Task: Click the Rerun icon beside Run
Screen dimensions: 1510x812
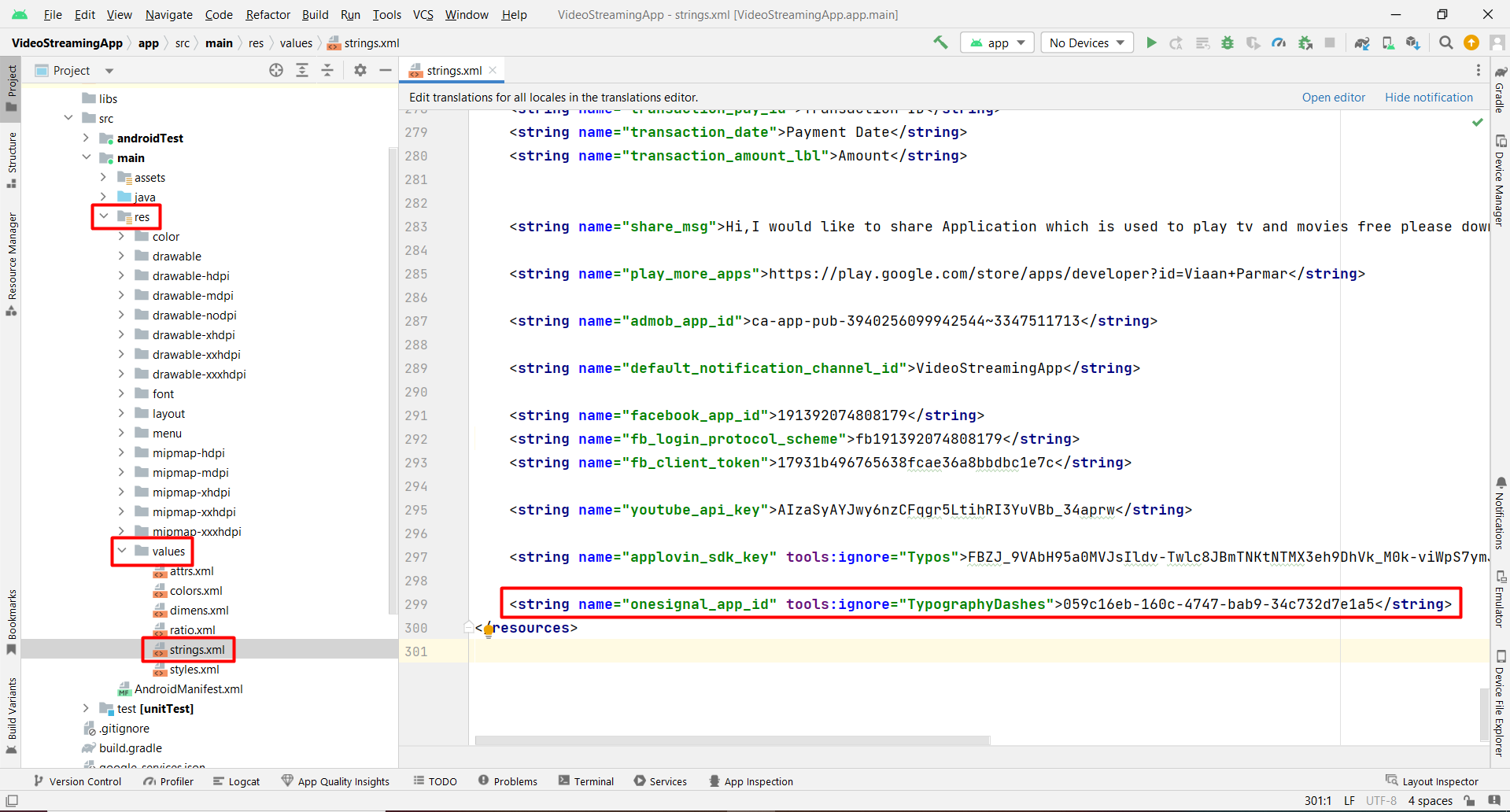Action: 1176,42
